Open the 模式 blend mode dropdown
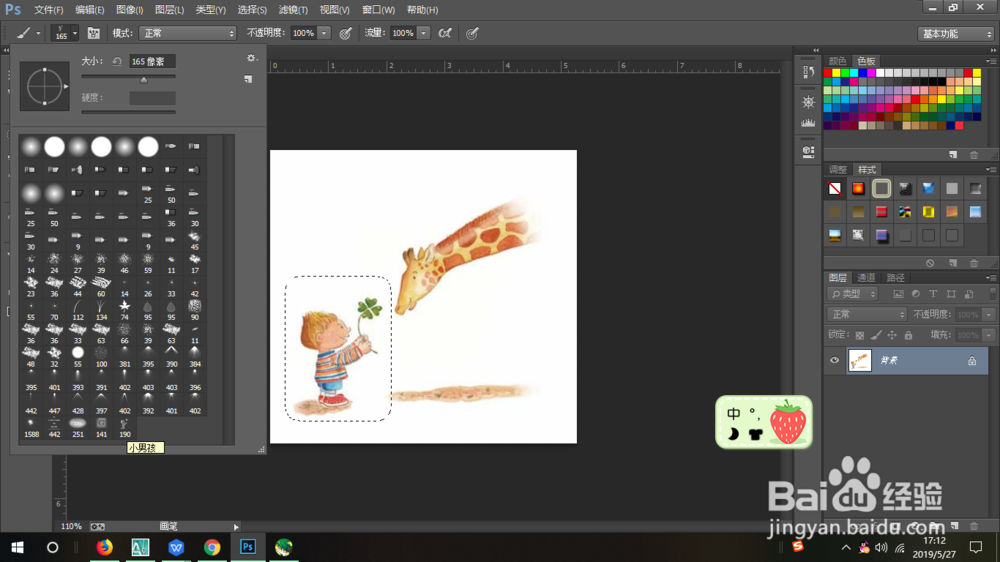1000x562 pixels. coord(188,33)
